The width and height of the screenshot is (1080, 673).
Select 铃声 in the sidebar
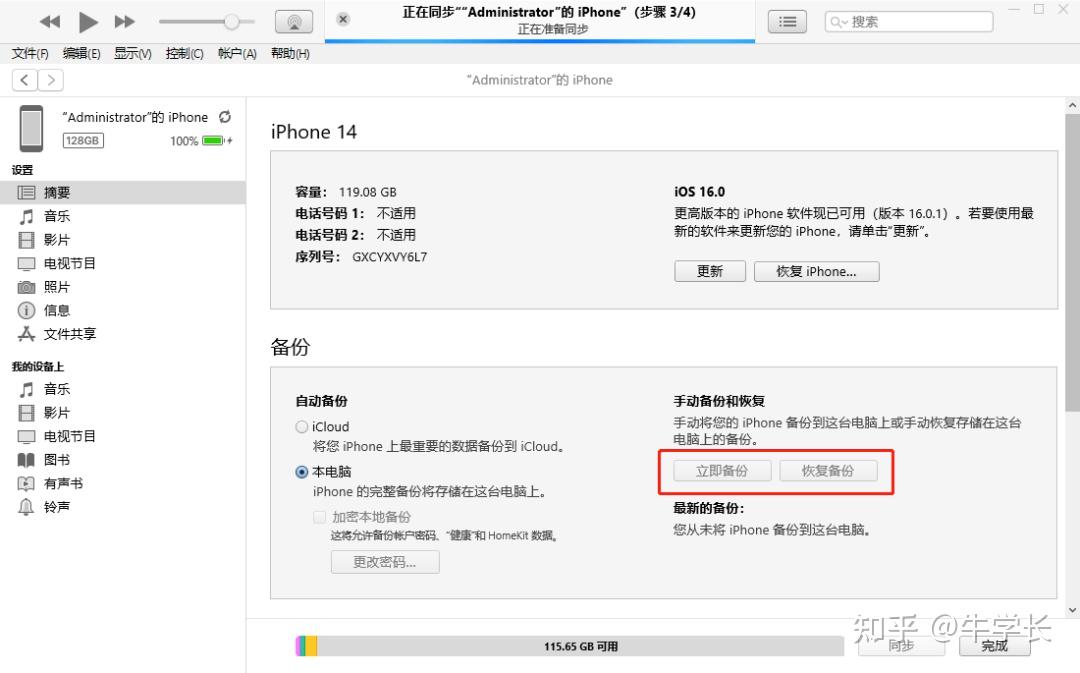pos(123,507)
